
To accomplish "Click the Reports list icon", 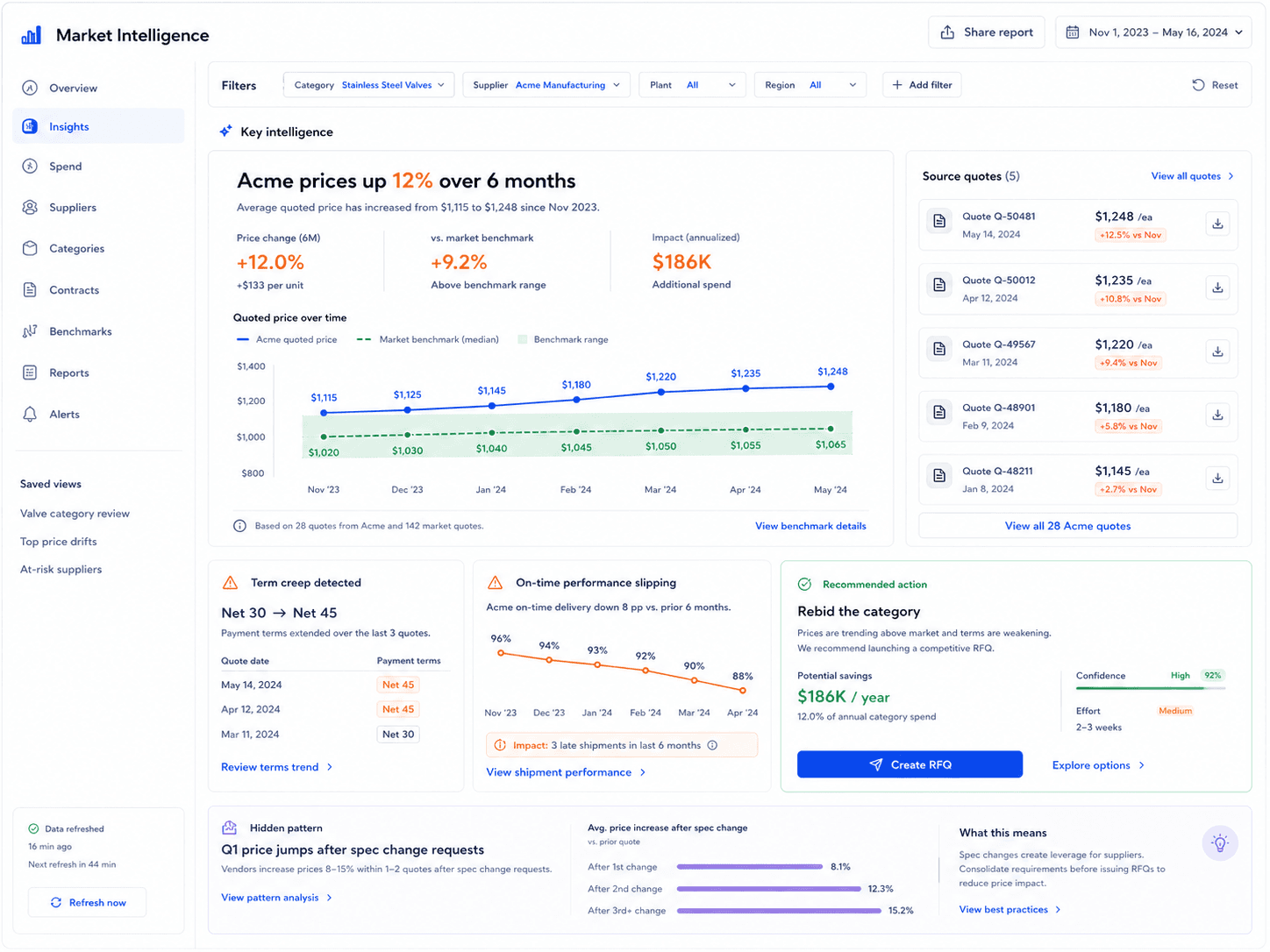I will (30, 373).
